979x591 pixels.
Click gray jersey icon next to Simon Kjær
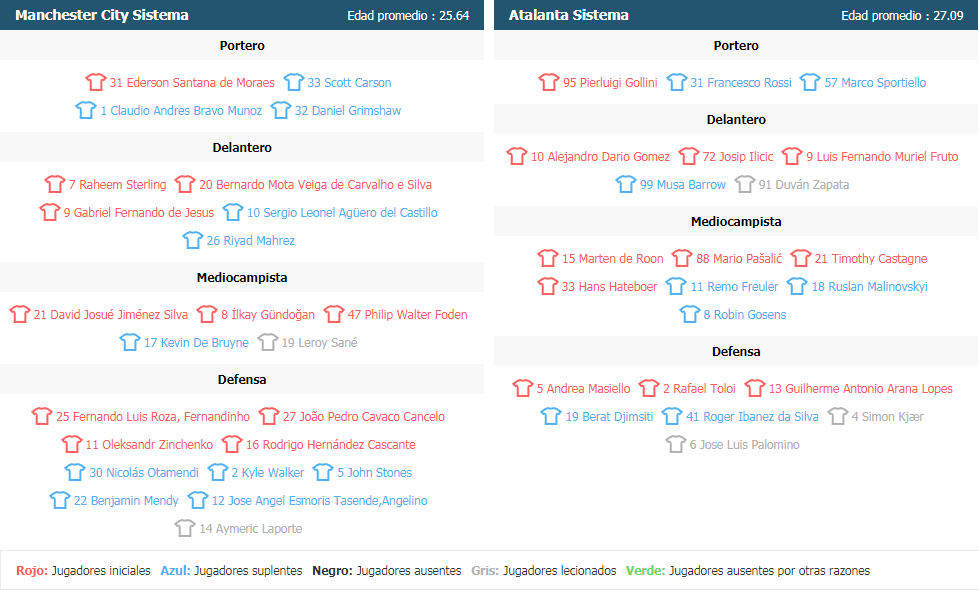click(x=838, y=416)
